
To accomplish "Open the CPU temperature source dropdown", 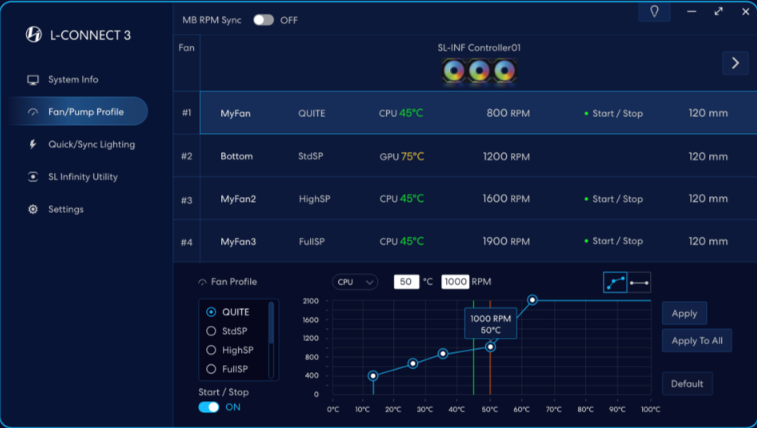I will tap(355, 282).
